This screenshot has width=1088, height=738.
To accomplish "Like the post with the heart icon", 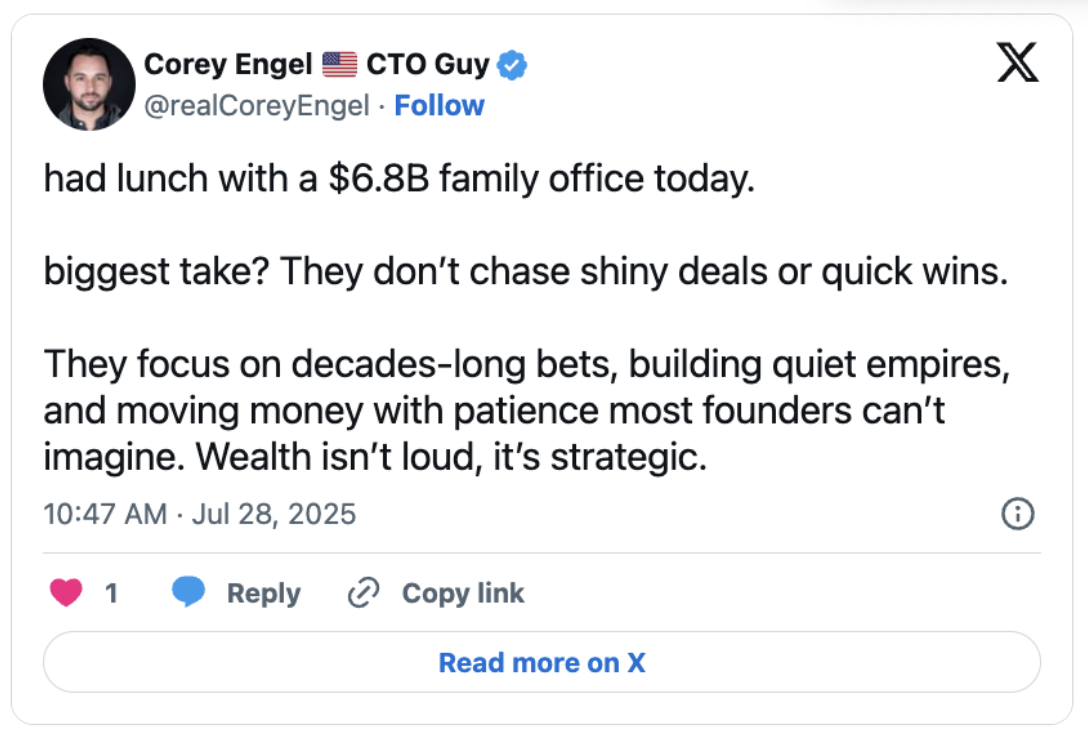I will pos(66,593).
